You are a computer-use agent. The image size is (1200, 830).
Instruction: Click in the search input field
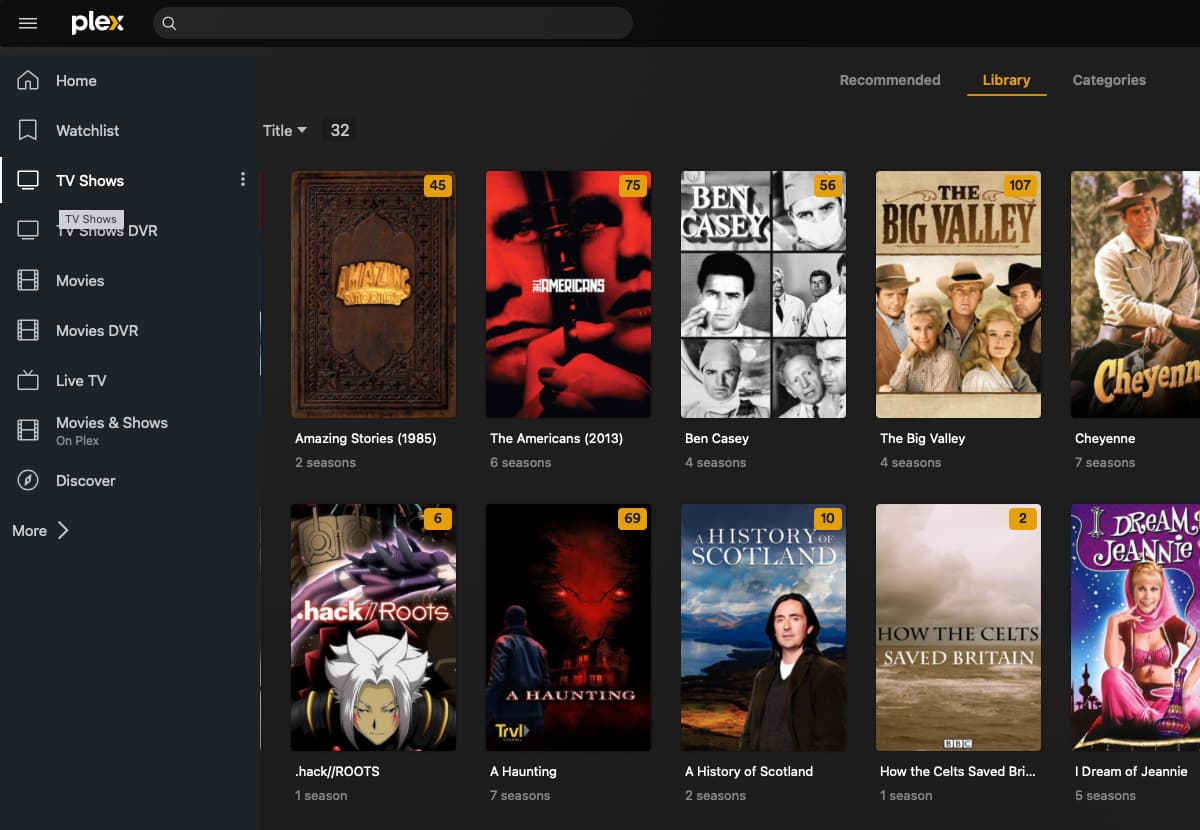393,23
